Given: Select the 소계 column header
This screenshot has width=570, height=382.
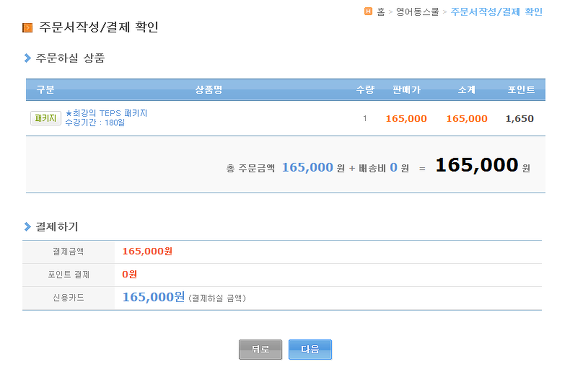Looking at the screenshot, I should (467, 90).
